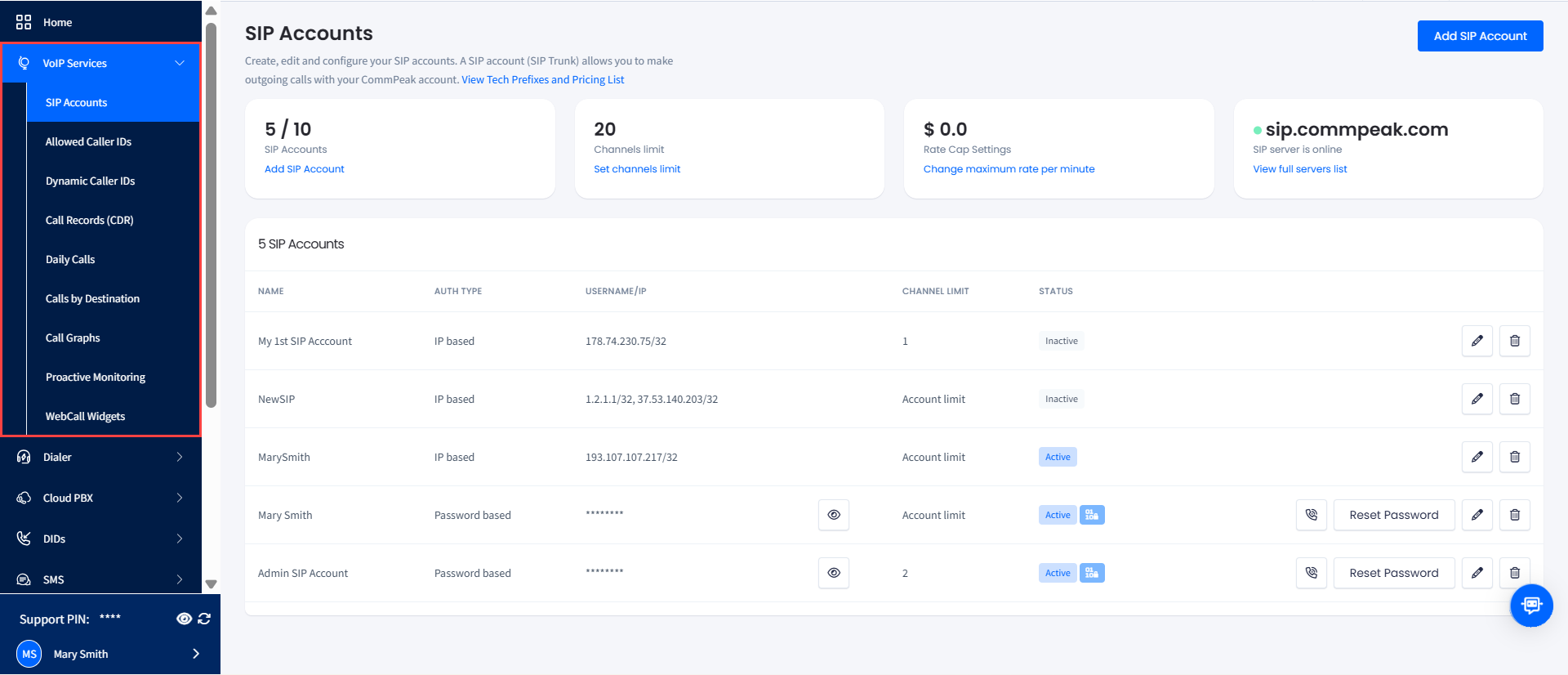
Task: Expand the SMS menu
Action: pos(180,579)
